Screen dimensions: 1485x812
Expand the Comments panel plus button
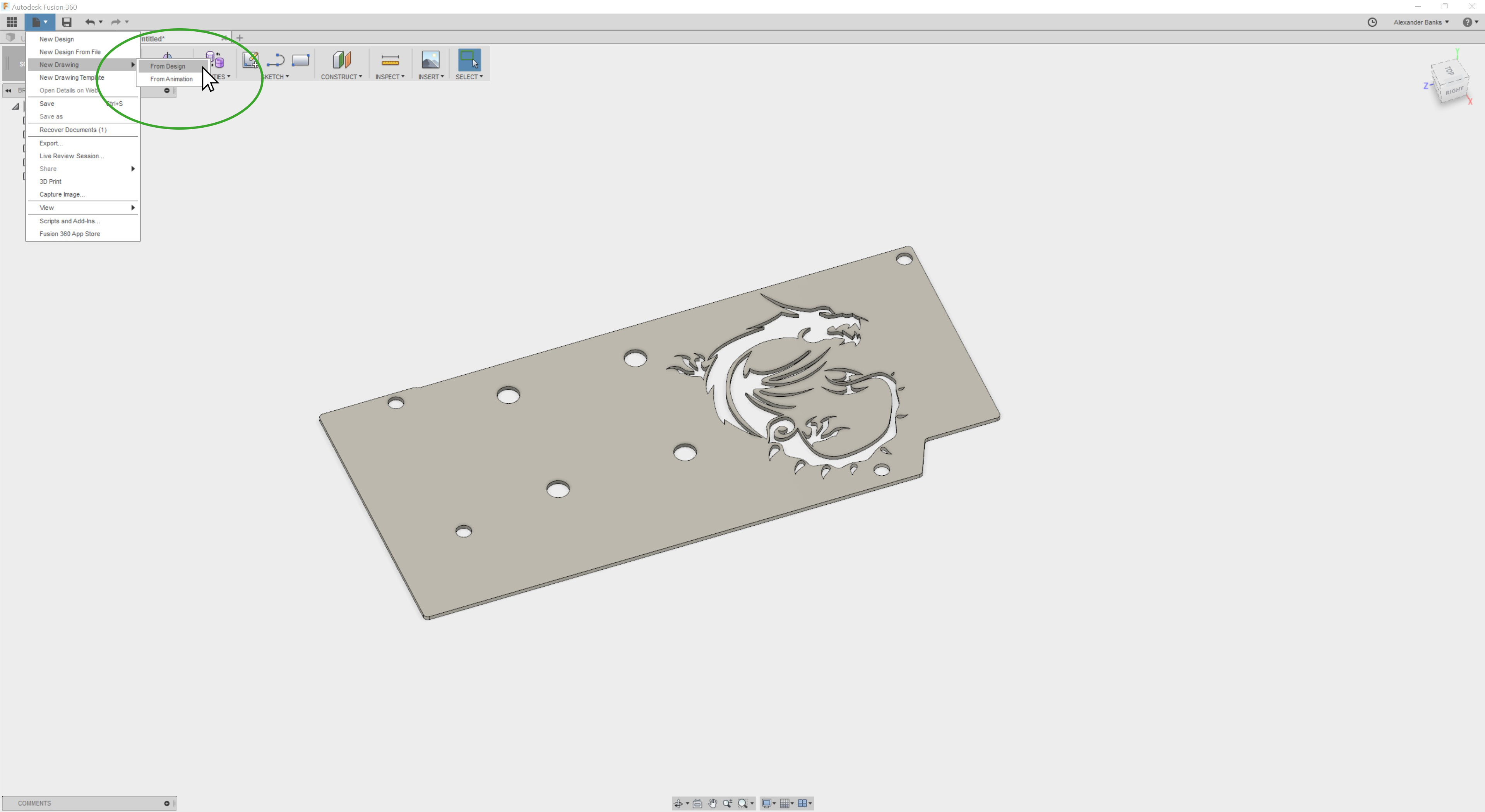coord(166,803)
